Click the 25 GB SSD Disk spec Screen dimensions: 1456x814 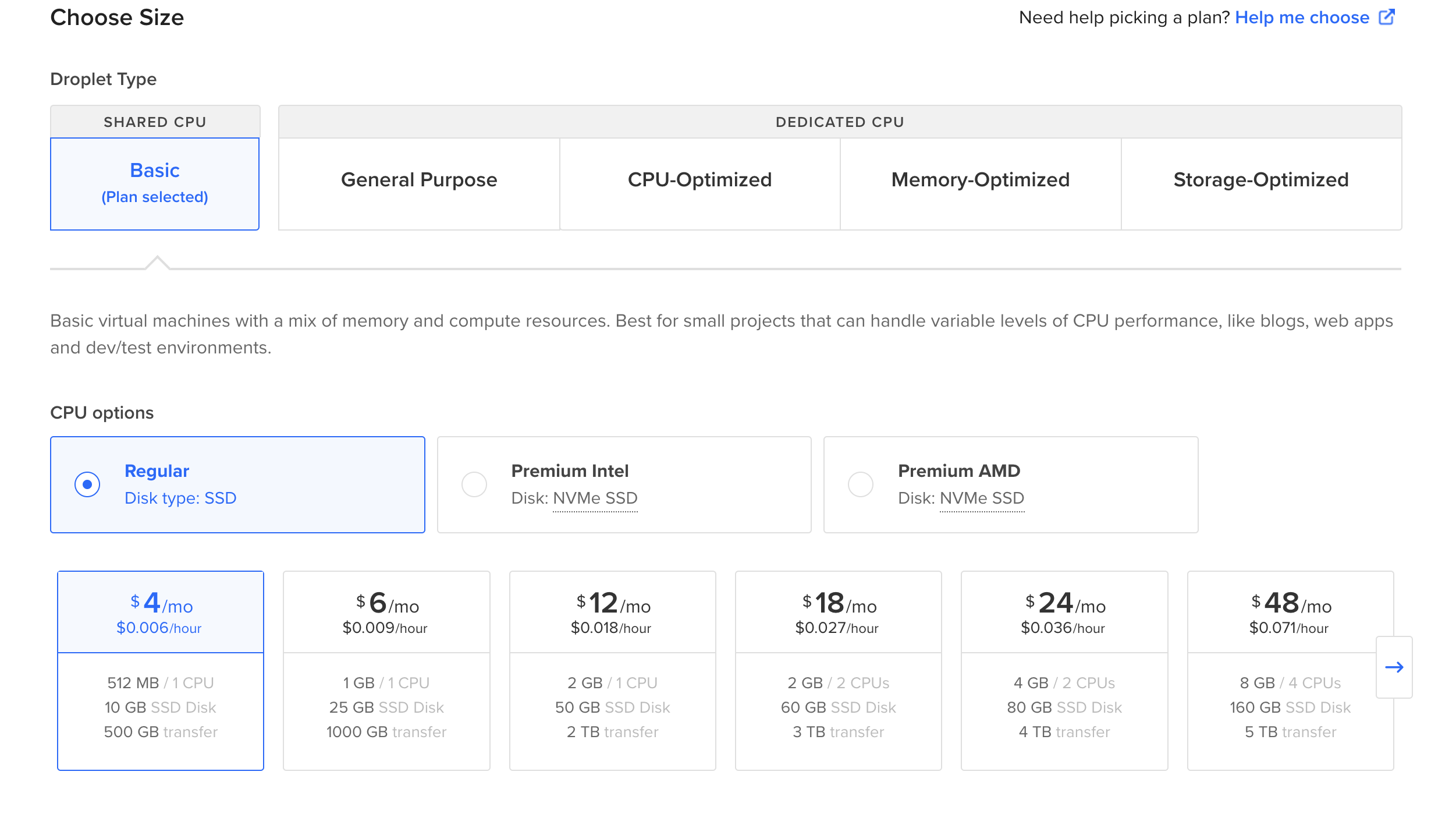click(386, 707)
